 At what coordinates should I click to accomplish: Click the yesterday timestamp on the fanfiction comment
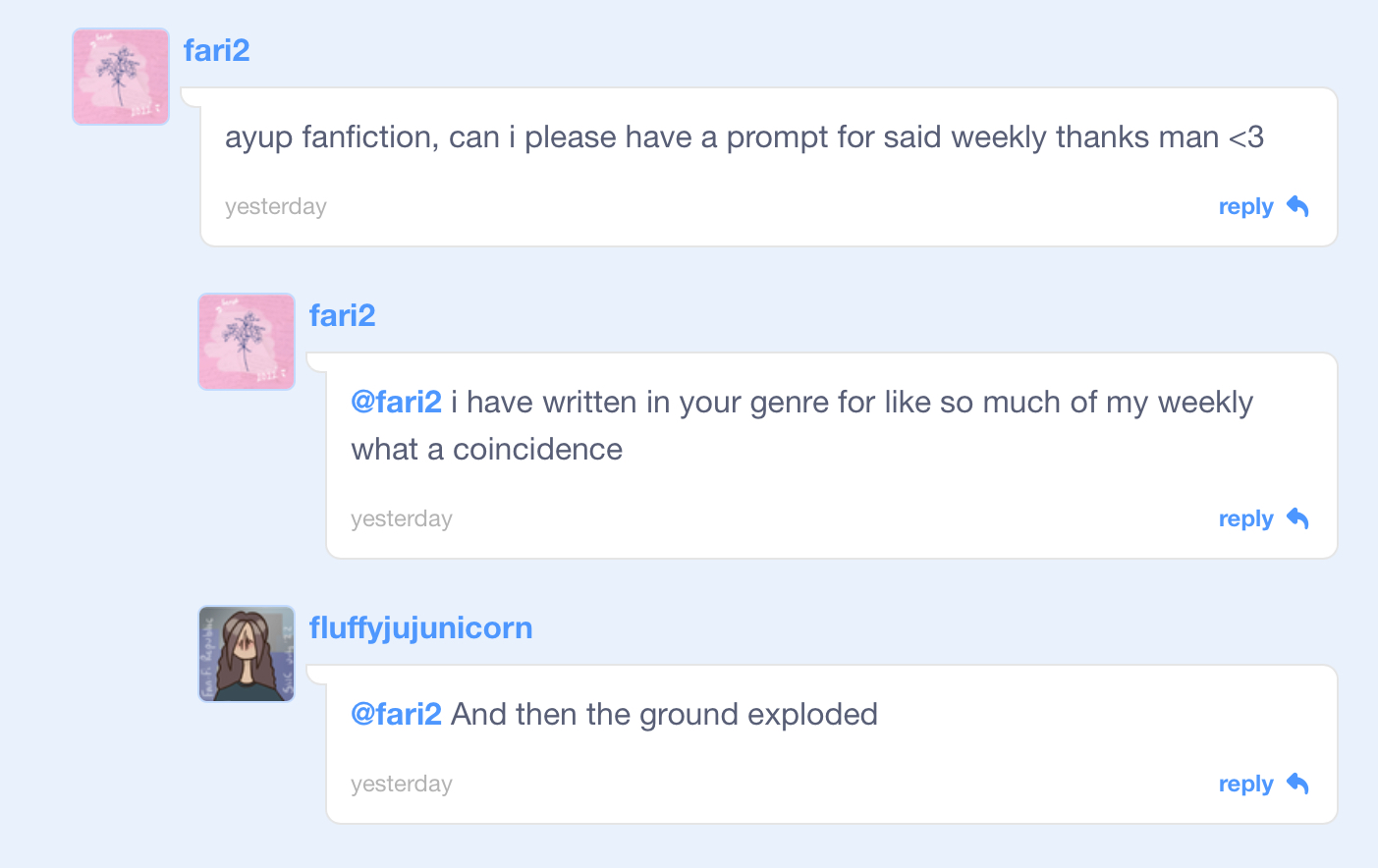click(x=275, y=207)
